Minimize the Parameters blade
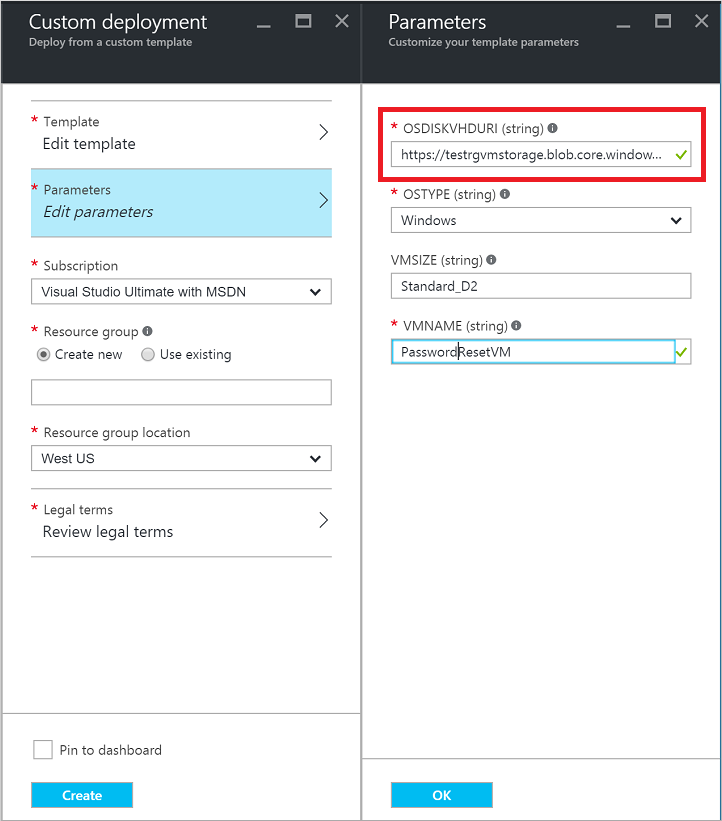The height and width of the screenshot is (821, 722). point(623,21)
